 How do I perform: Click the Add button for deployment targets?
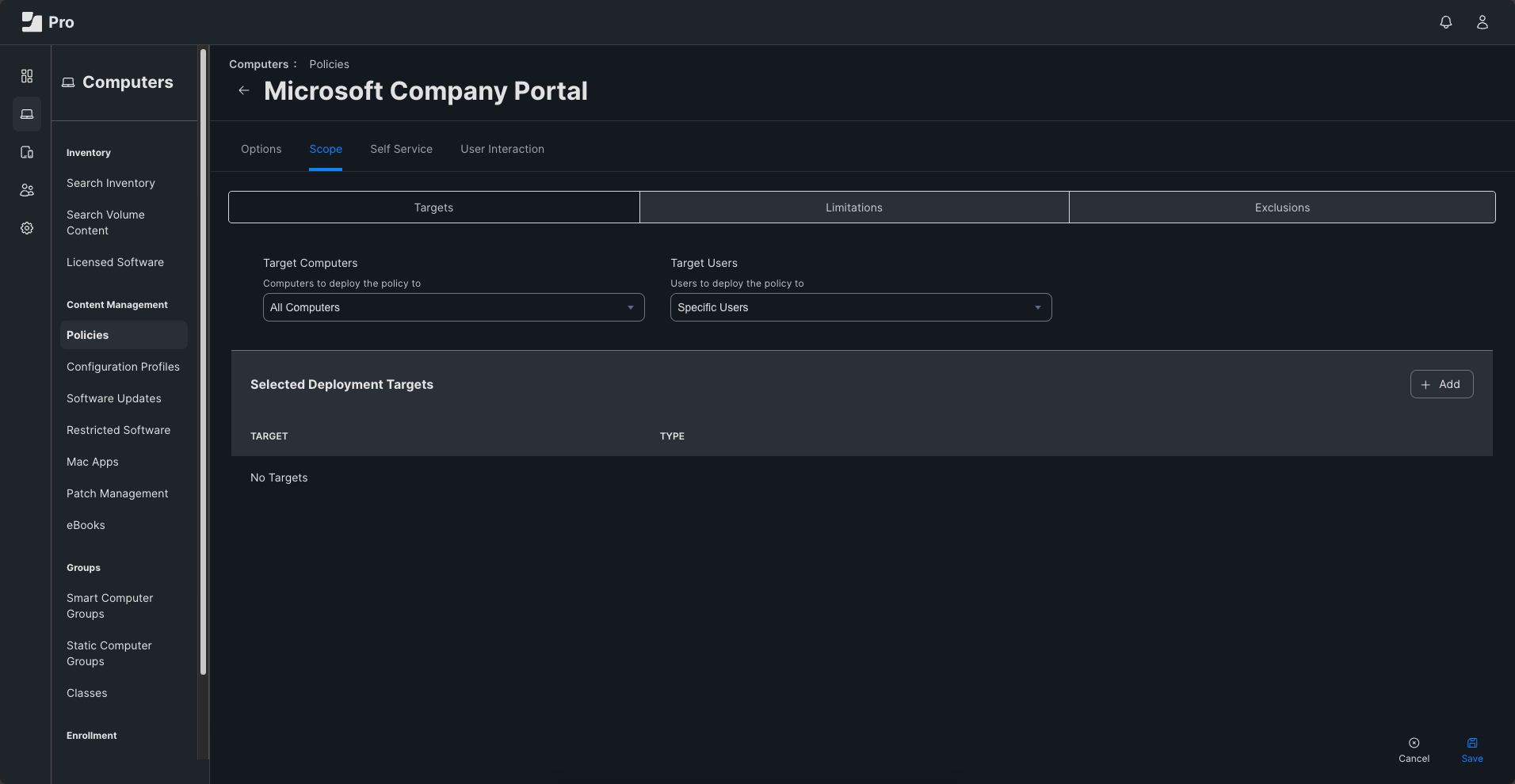point(1441,384)
